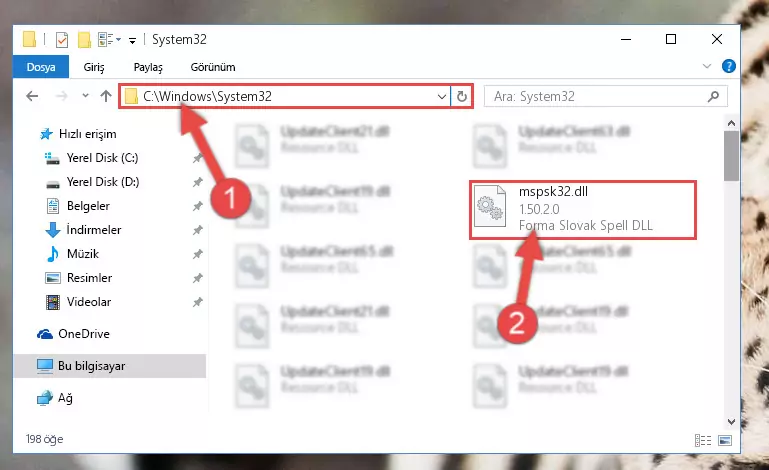Viewport: 769px width, 470px height.
Task: Click the vertical scrollbar thumb
Action: pyautogui.click(x=731, y=156)
